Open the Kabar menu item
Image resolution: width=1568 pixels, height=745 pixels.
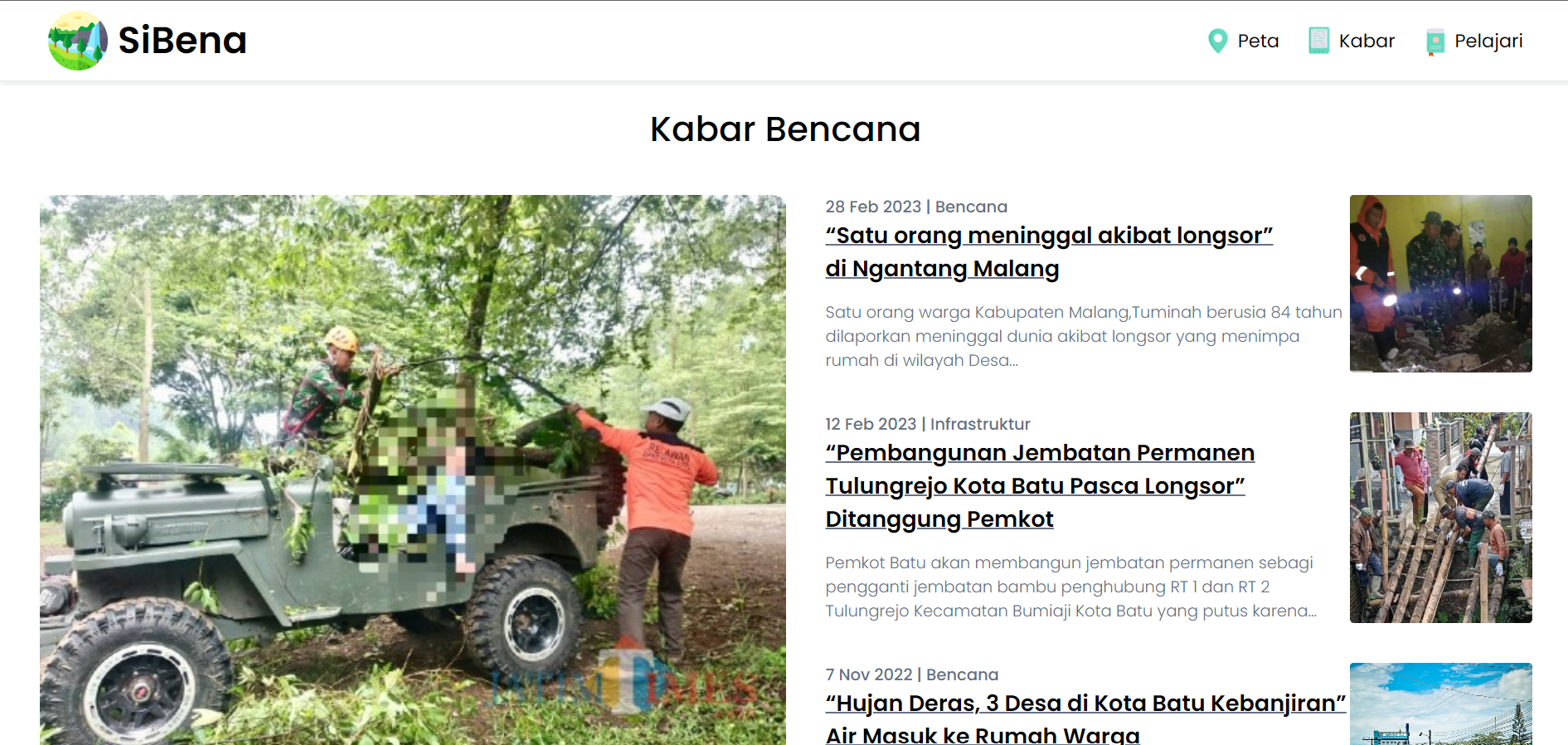click(x=1367, y=41)
